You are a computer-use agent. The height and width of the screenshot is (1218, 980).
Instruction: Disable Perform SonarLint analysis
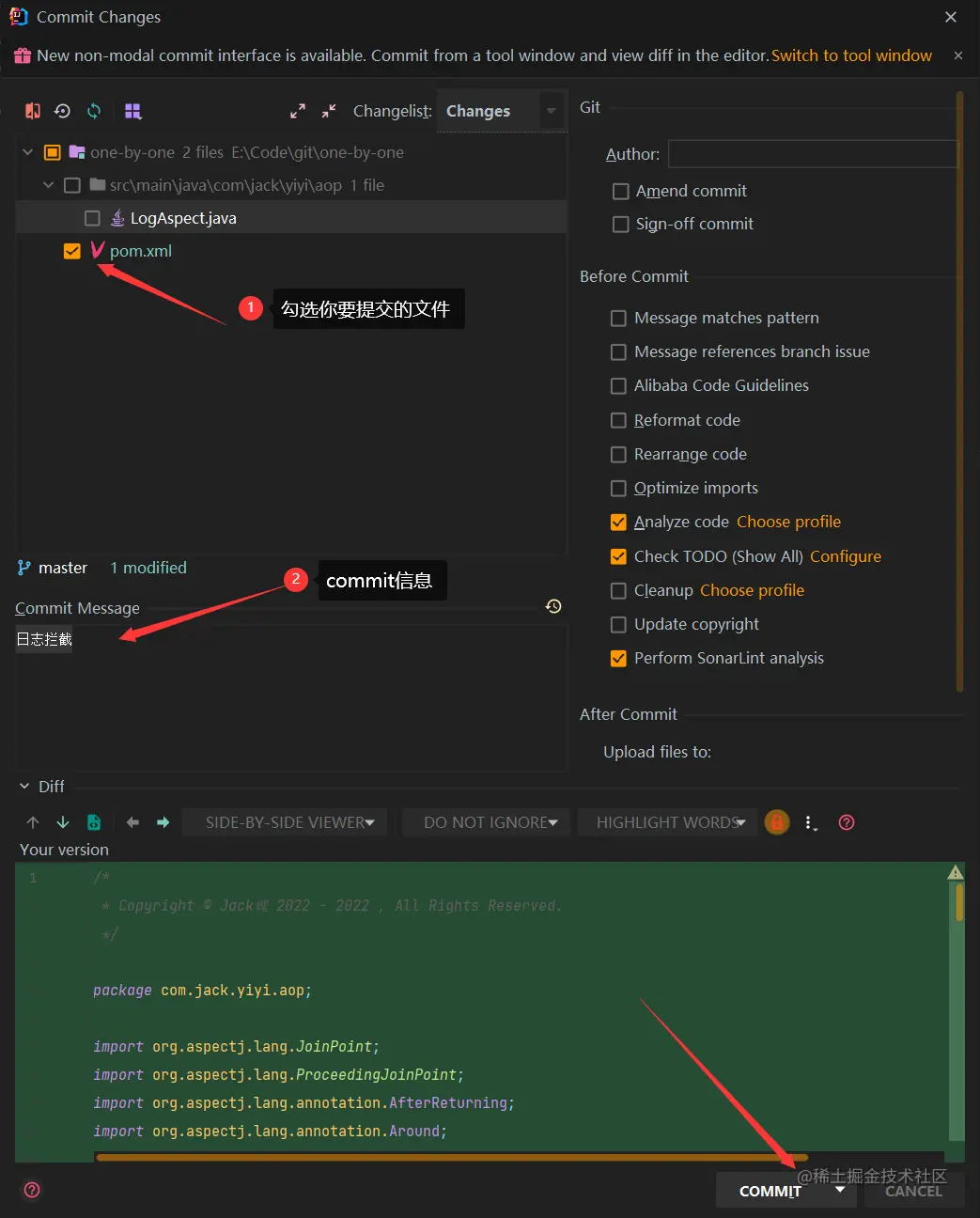pyautogui.click(x=618, y=658)
